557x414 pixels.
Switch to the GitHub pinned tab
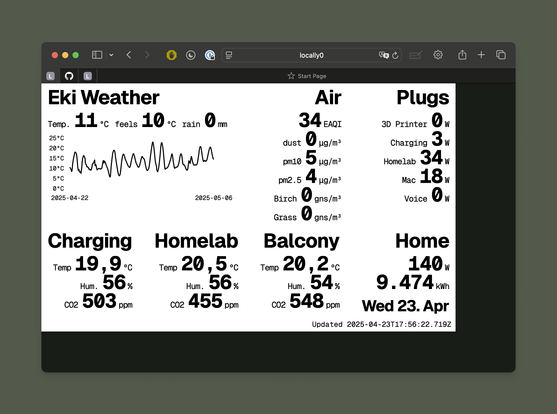pos(69,76)
